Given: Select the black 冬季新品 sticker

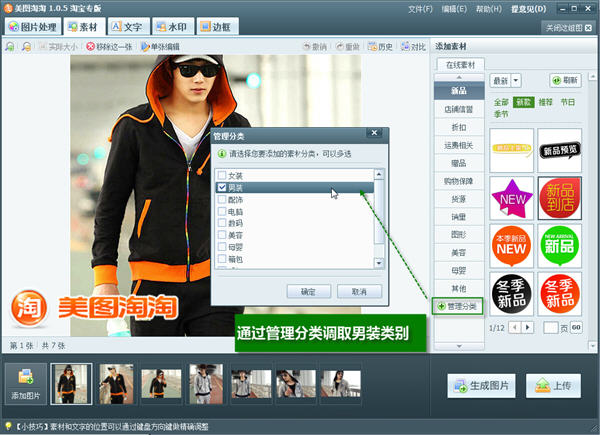Looking at the screenshot, I should (512, 294).
